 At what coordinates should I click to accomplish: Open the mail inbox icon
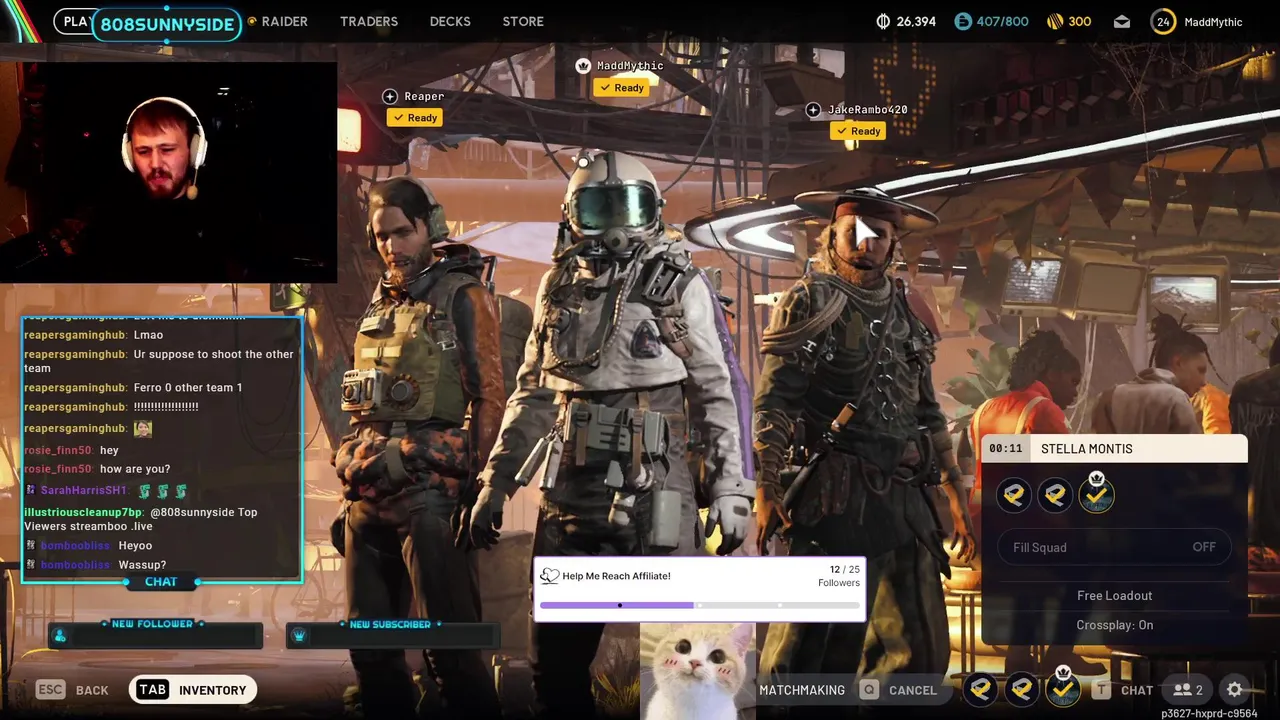[1122, 21]
